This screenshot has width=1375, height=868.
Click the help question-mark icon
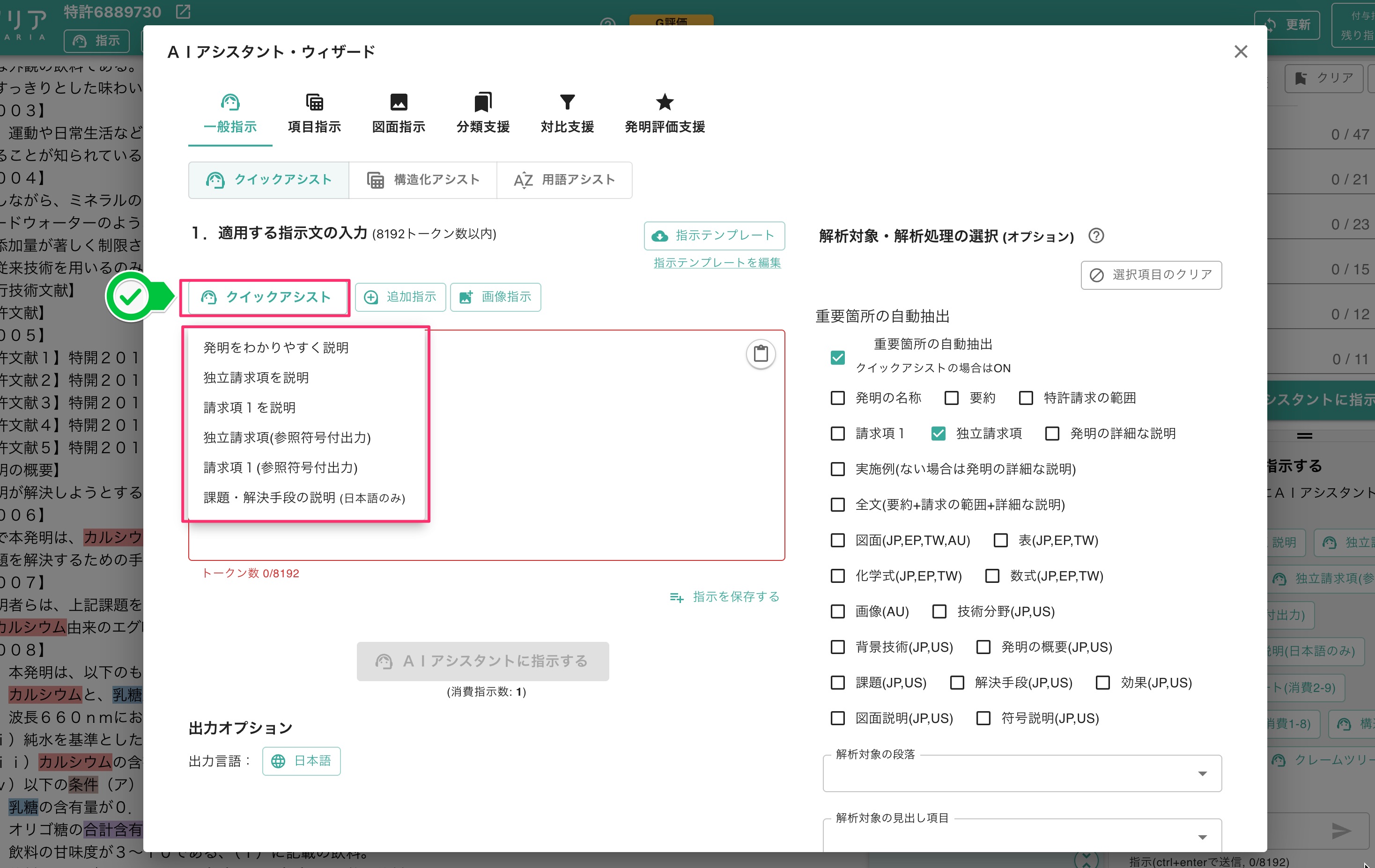[1096, 235]
